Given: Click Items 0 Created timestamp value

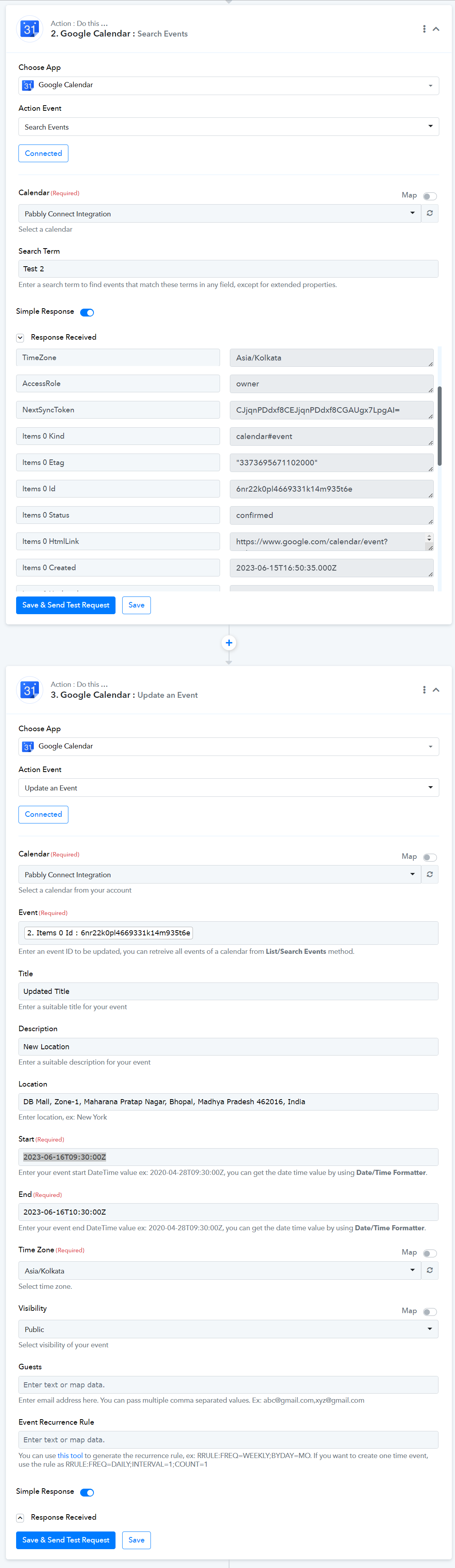Looking at the screenshot, I should (x=331, y=568).
